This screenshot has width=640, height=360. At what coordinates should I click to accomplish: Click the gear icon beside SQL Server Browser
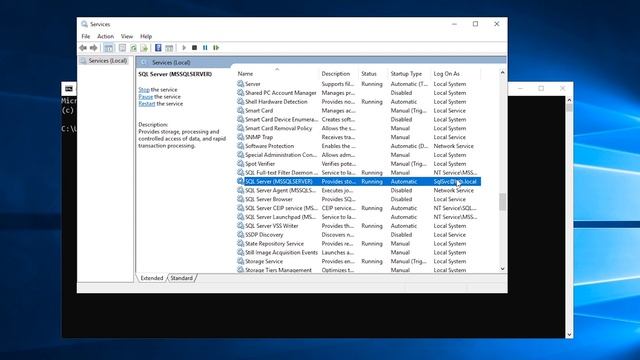tap(240, 199)
